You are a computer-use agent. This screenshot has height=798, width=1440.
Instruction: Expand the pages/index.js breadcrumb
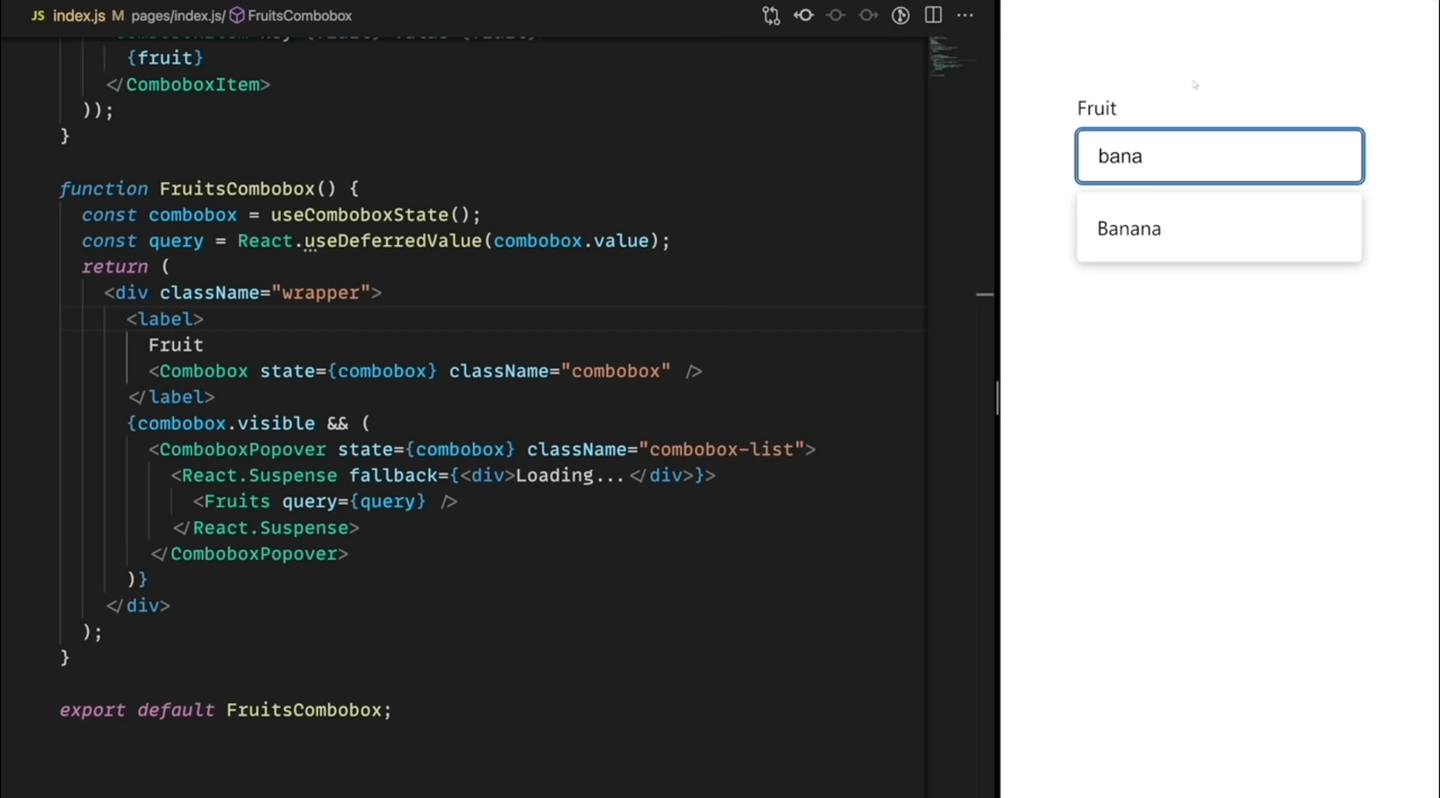click(x=177, y=15)
